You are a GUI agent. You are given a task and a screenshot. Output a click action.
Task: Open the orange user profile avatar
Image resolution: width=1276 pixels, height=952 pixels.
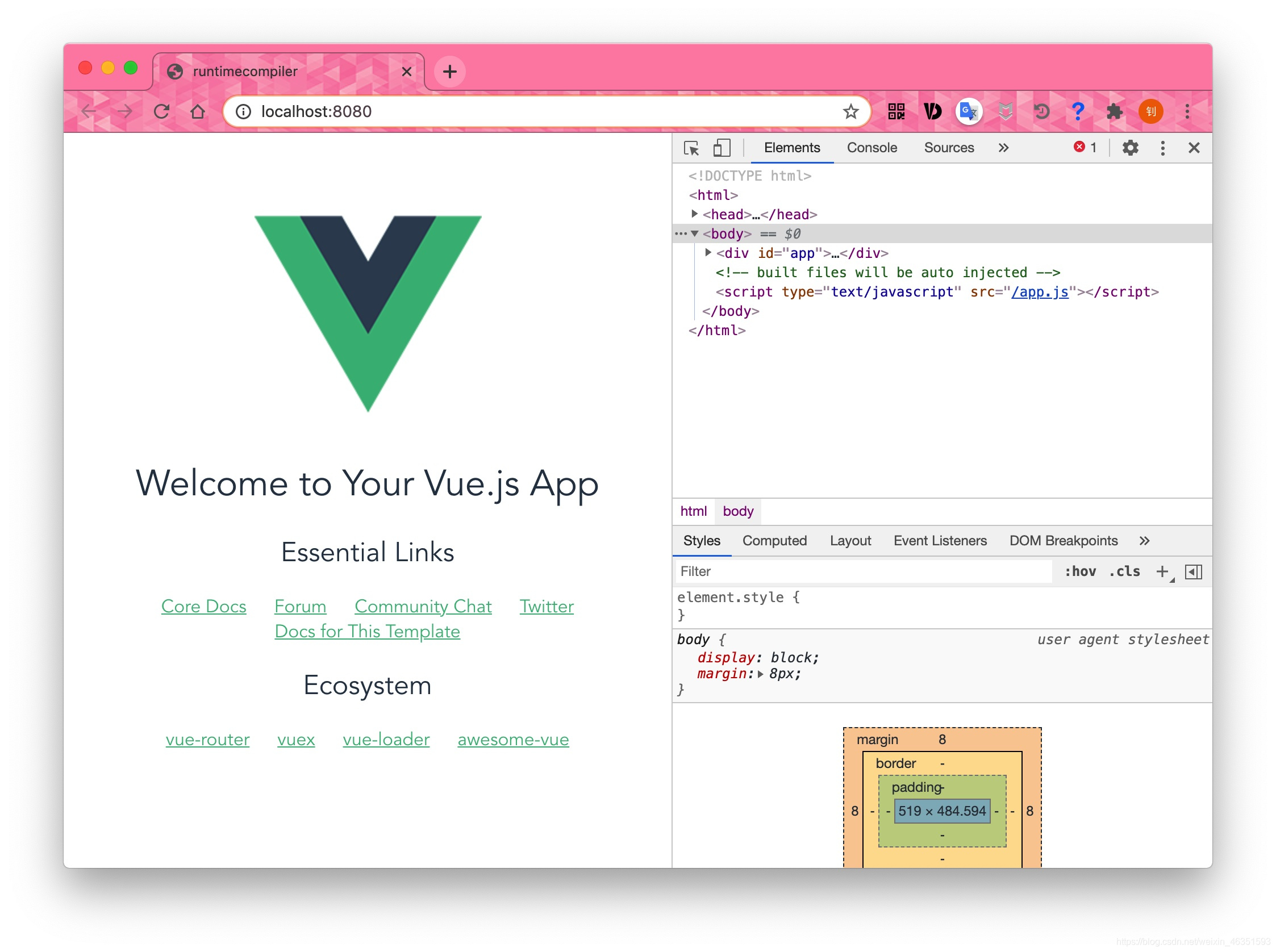tap(1150, 111)
